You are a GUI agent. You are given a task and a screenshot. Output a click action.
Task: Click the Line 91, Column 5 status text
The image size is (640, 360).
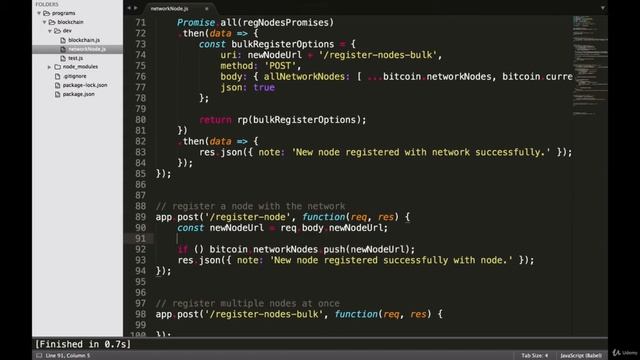click(x=67, y=356)
